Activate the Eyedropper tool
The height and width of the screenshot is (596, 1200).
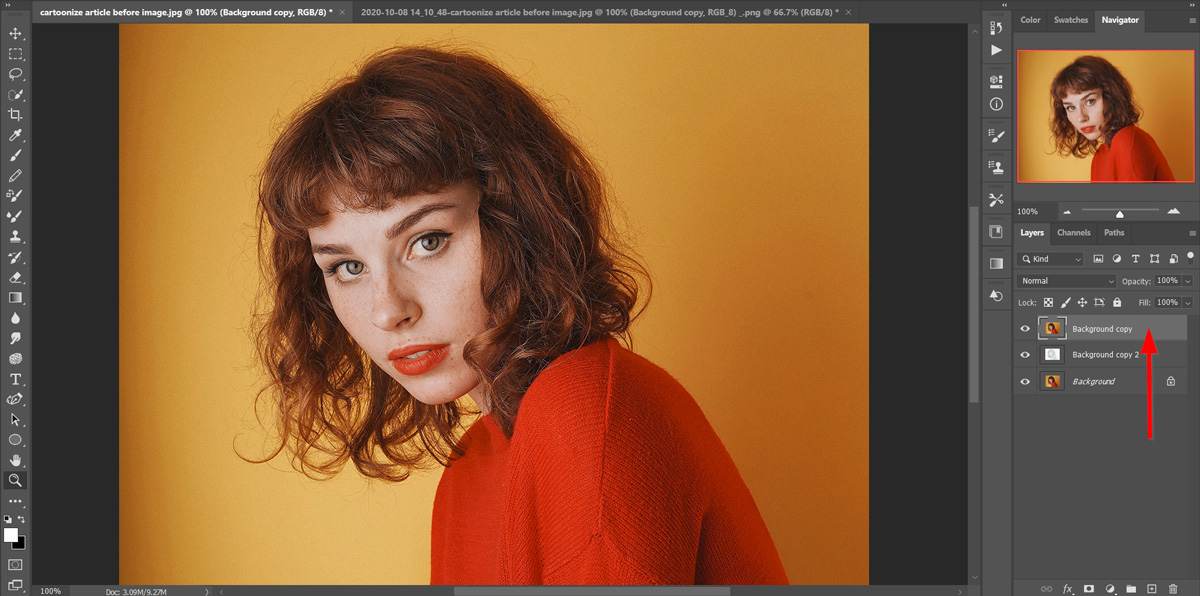[16, 135]
